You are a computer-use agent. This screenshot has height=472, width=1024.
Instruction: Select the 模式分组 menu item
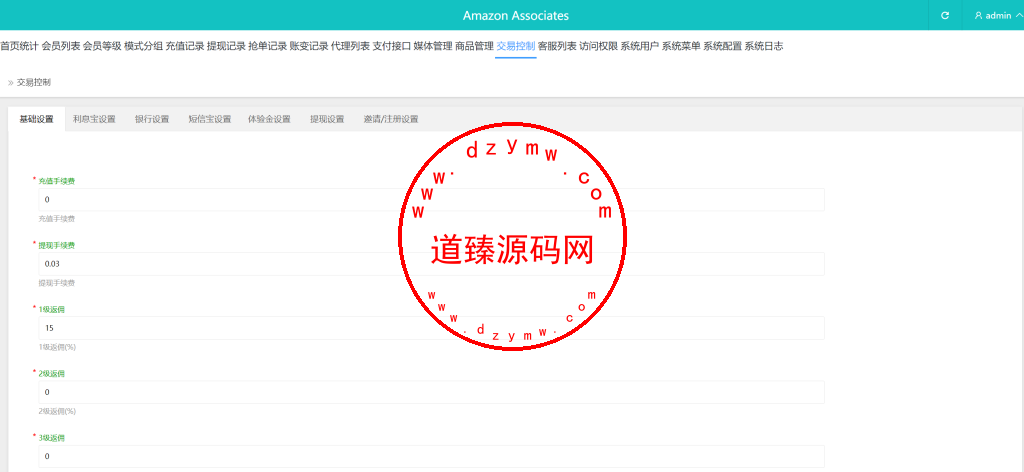pyautogui.click(x=144, y=46)
